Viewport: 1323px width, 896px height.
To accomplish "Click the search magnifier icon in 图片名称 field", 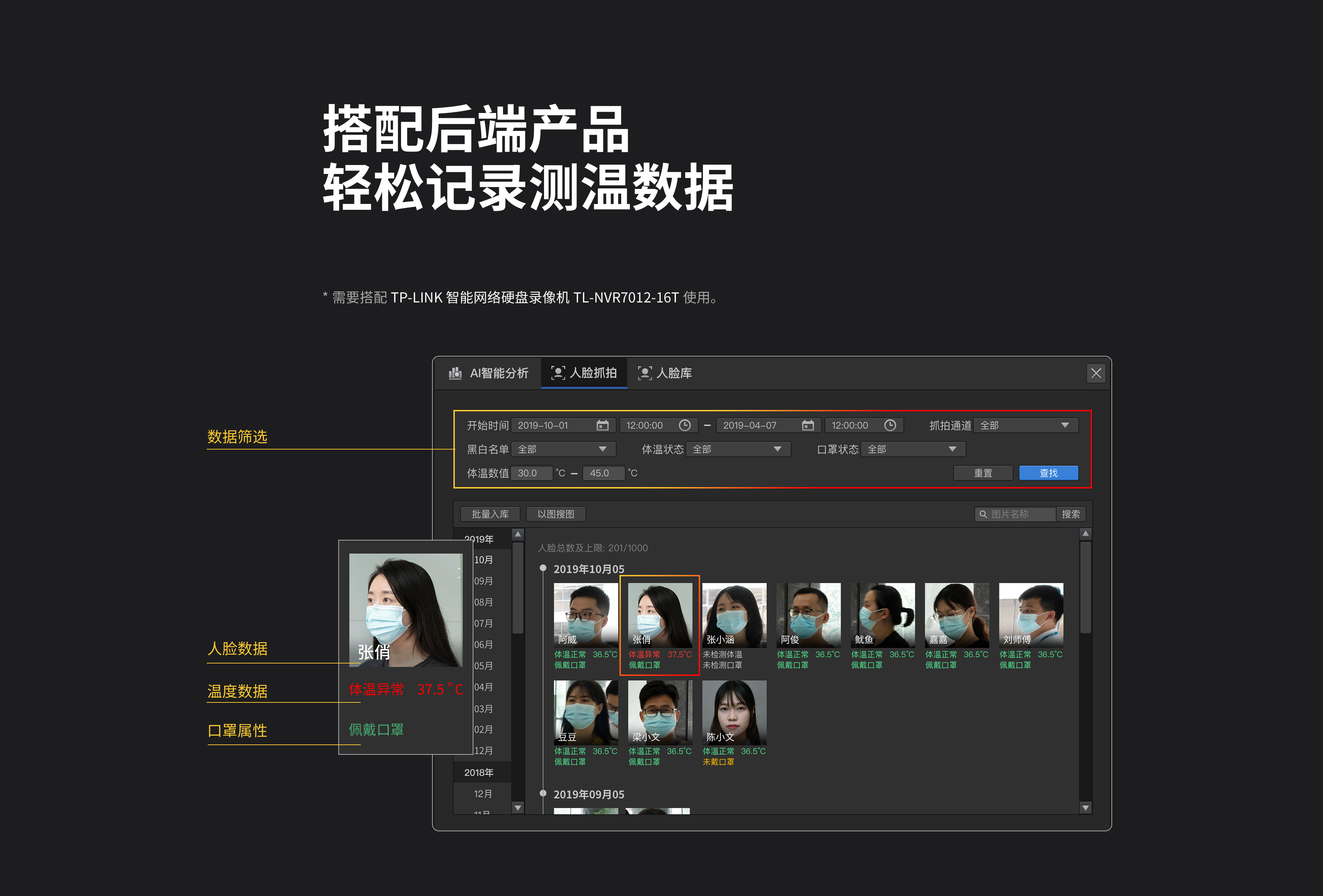I will point(983,514).
